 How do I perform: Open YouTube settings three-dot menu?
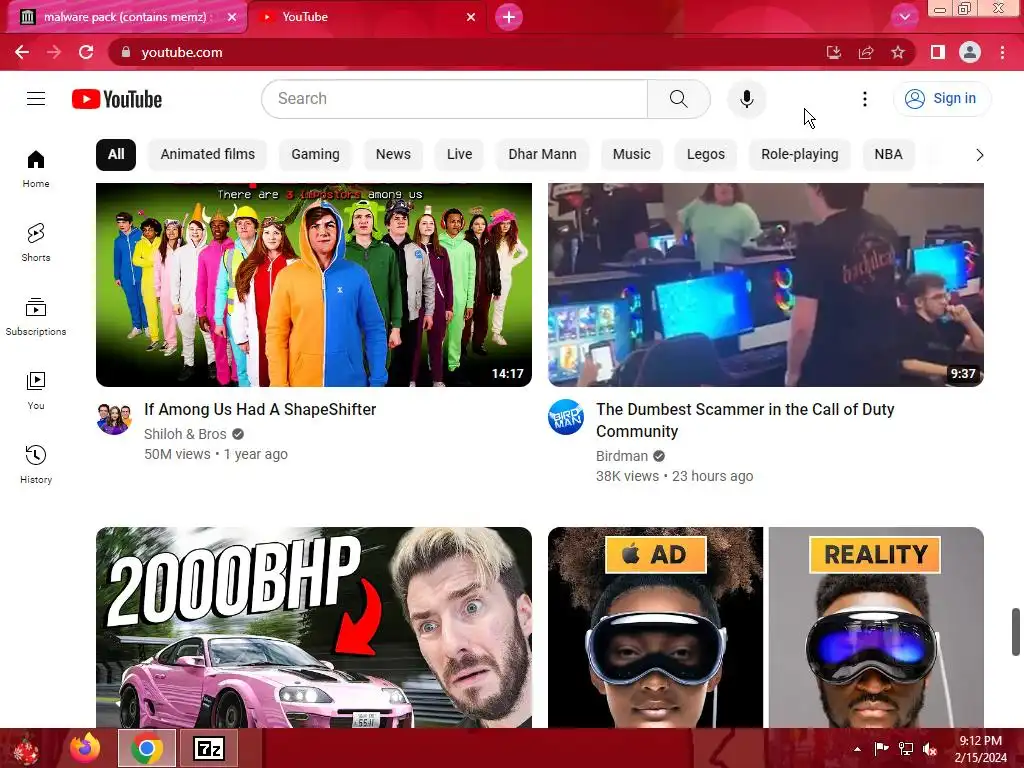[865, 99]
